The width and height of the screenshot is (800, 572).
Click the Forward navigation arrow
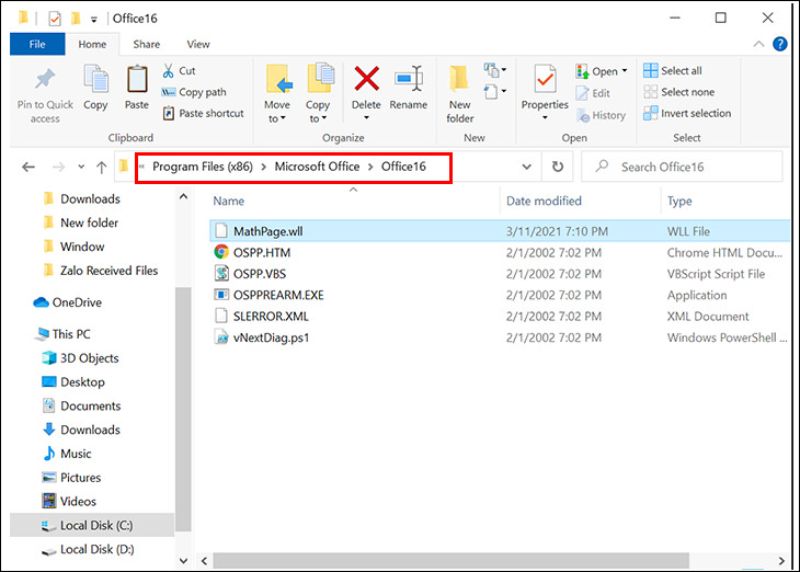point(59,167)
